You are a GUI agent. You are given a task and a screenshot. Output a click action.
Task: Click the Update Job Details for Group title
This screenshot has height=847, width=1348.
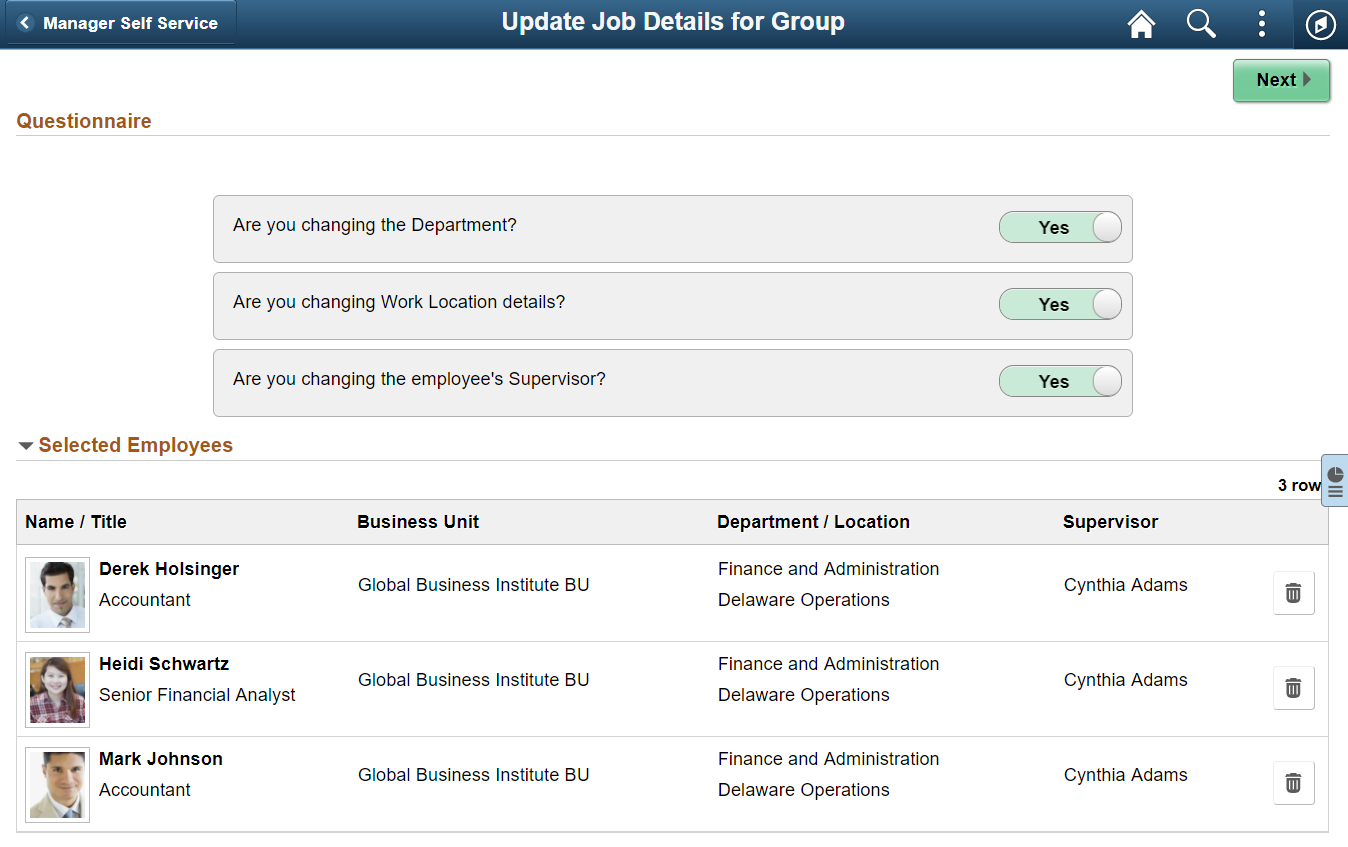pos(673,22)
